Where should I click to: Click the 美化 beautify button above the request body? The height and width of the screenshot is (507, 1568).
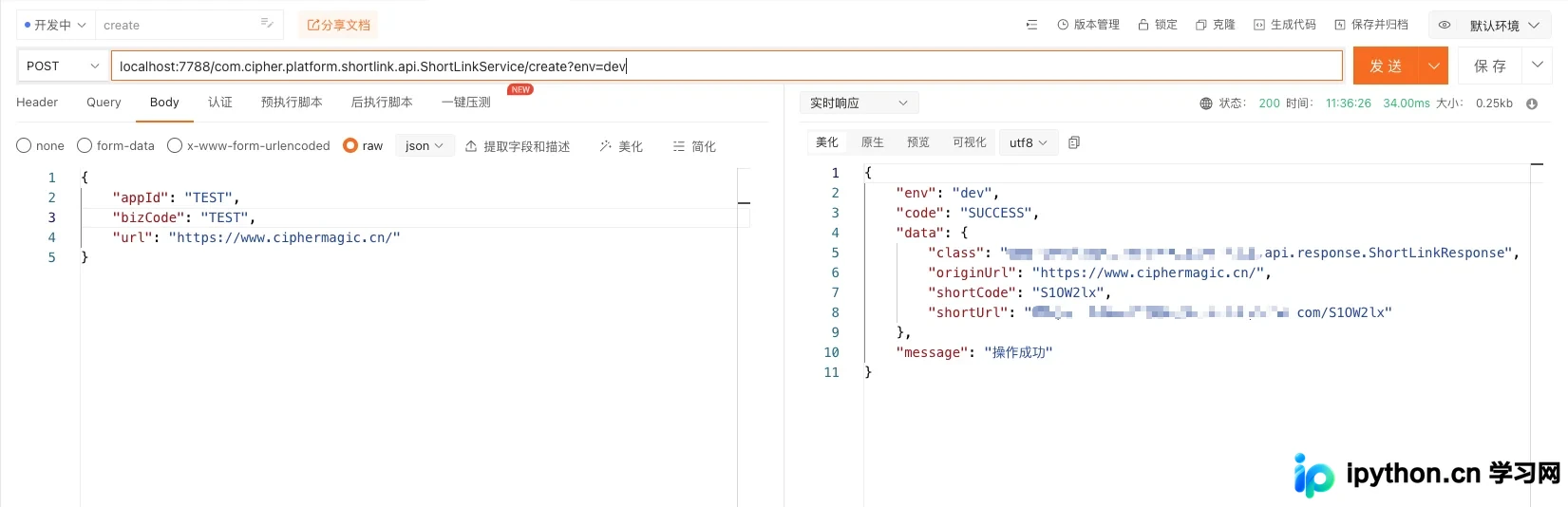coord(621,146)
